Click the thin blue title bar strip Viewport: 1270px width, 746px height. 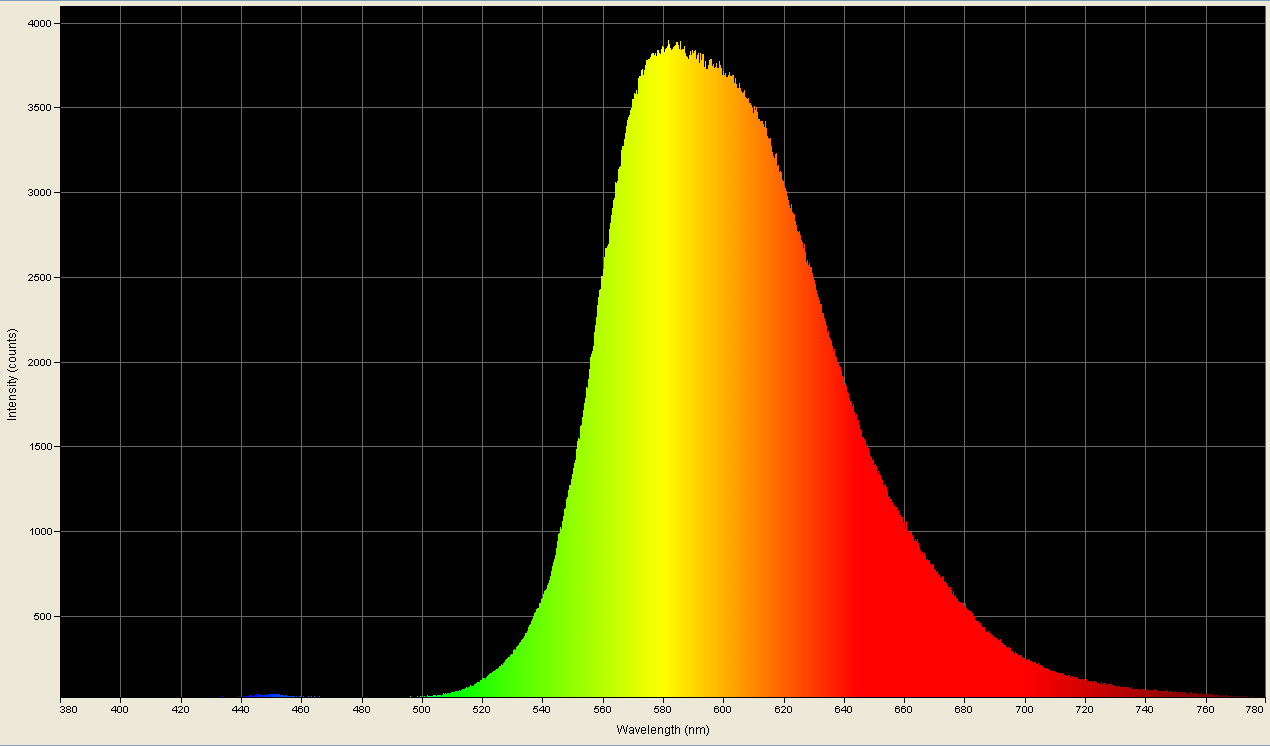point(635,3)
